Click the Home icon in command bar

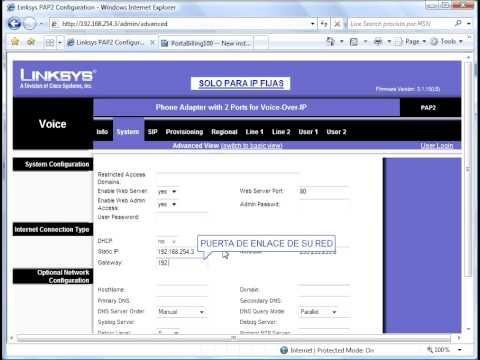(x=330, y=42)
